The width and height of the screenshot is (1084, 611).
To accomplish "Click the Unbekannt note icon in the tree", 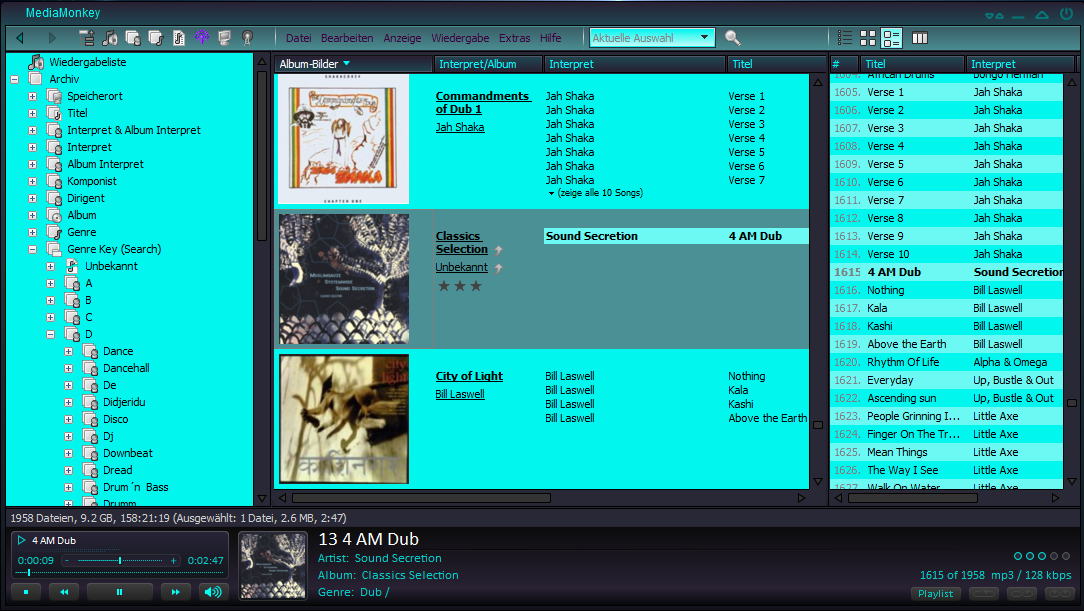I will pyautogui.click(x=72, y=266).
